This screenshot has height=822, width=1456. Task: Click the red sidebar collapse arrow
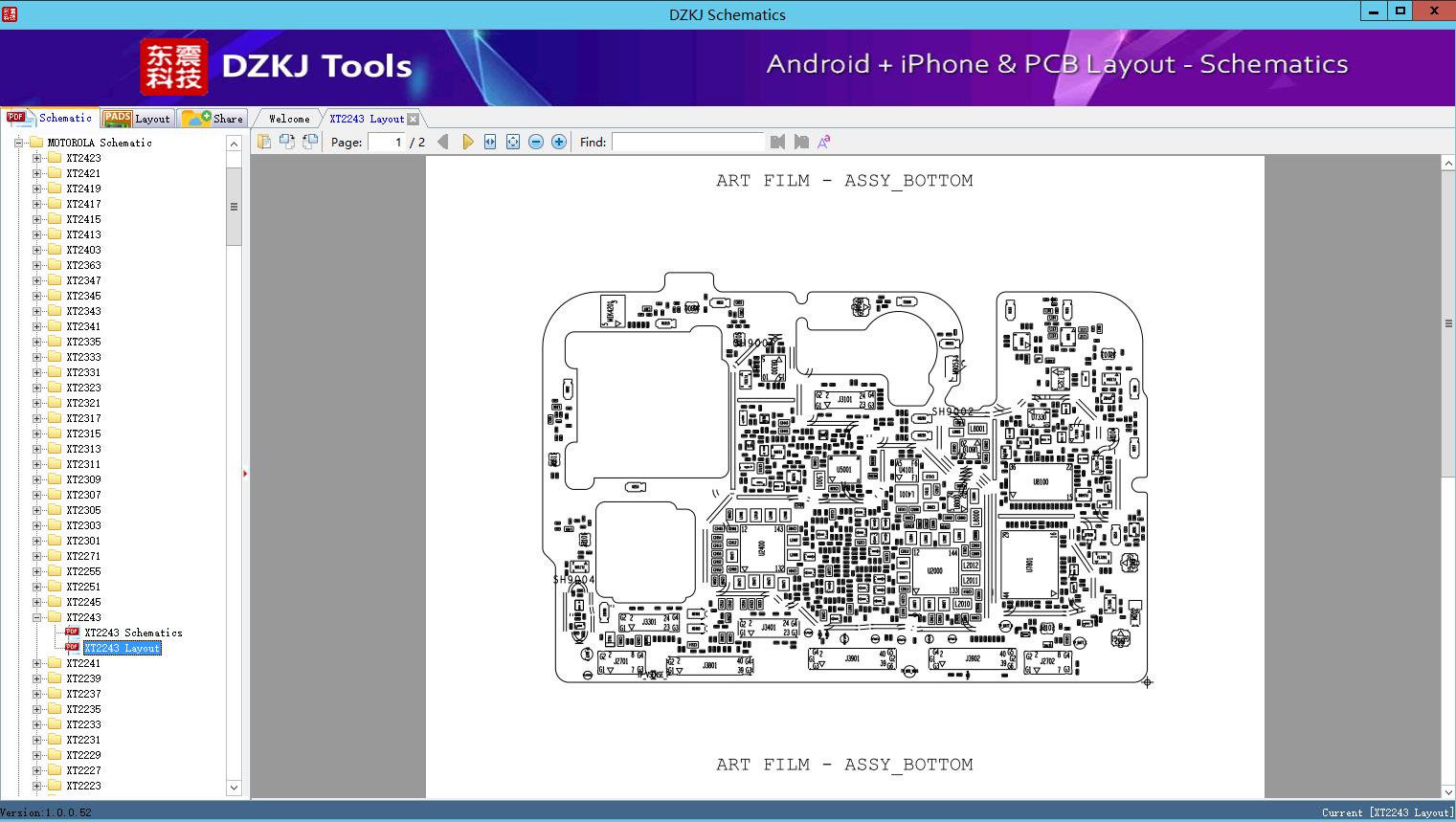245,474
